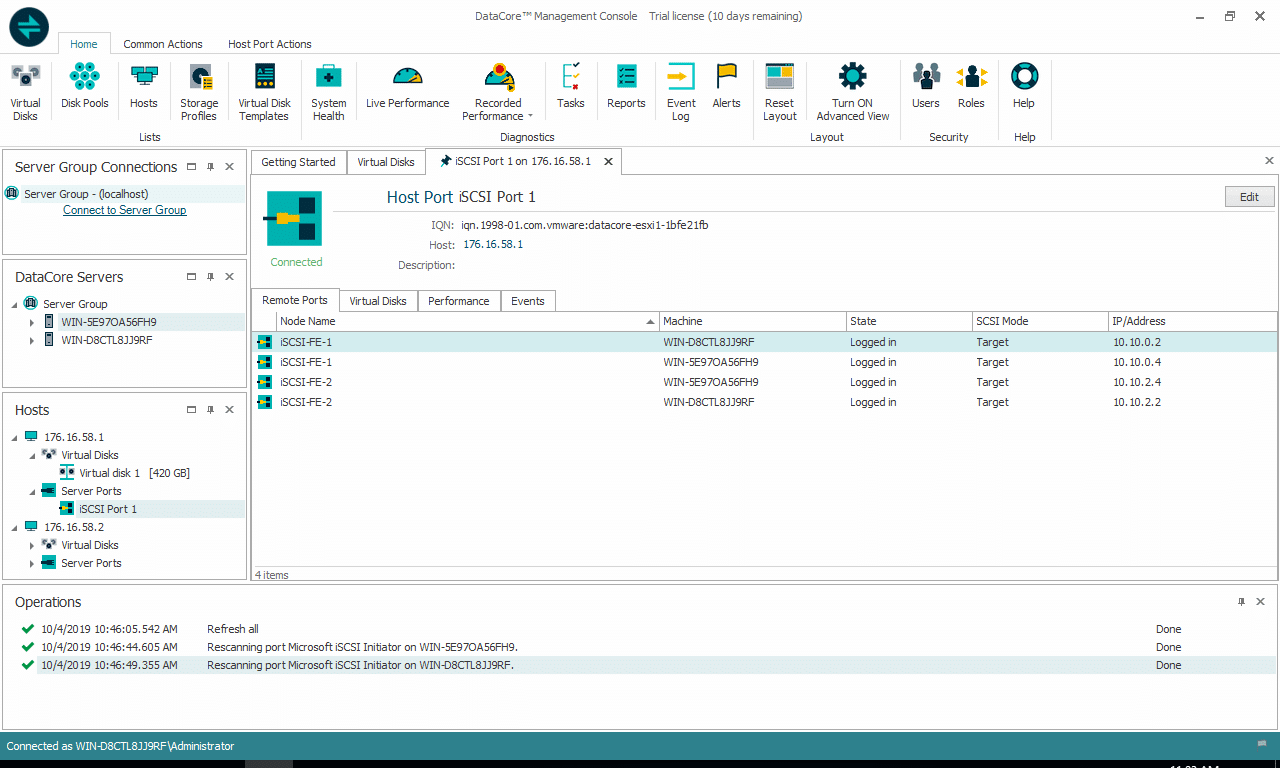Select row with IP 10.10.2.4
Image resolution: width=1280 pixels, height=768 pixels.
pos(764,382)
